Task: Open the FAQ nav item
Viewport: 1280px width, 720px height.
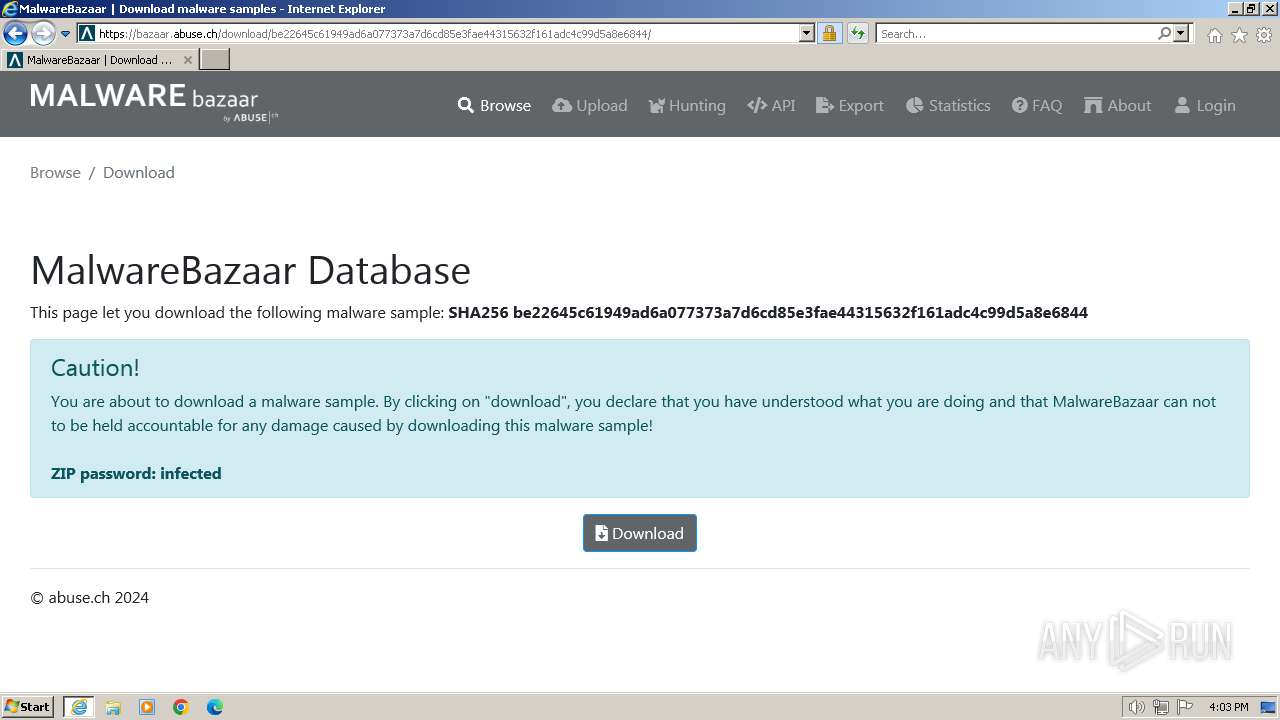Action: tap(1037, 105)
